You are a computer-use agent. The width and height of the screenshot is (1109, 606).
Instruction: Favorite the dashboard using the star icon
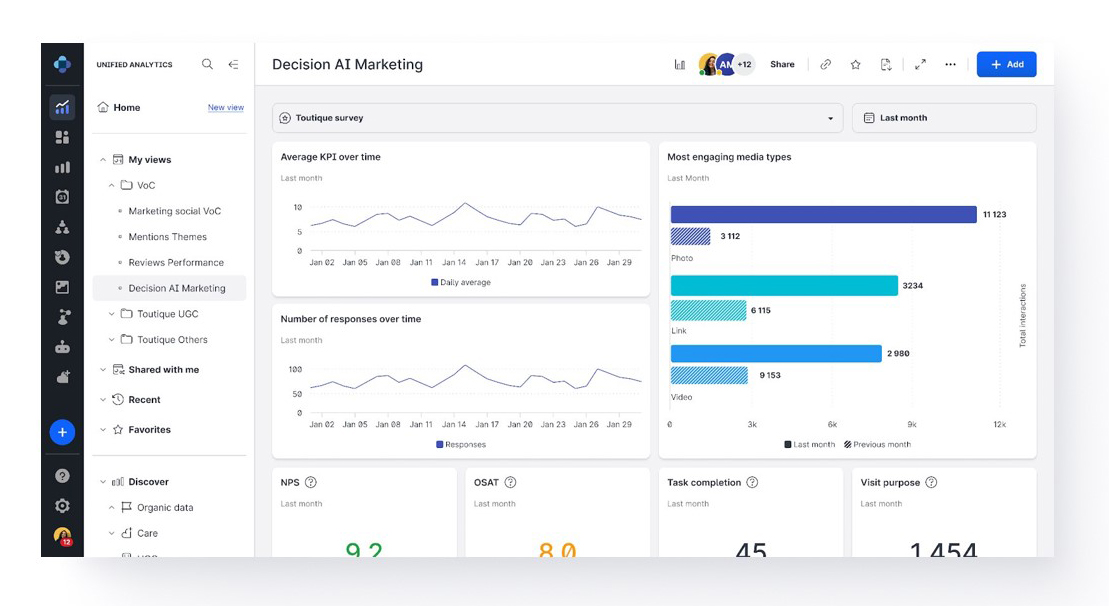(855, 64)
